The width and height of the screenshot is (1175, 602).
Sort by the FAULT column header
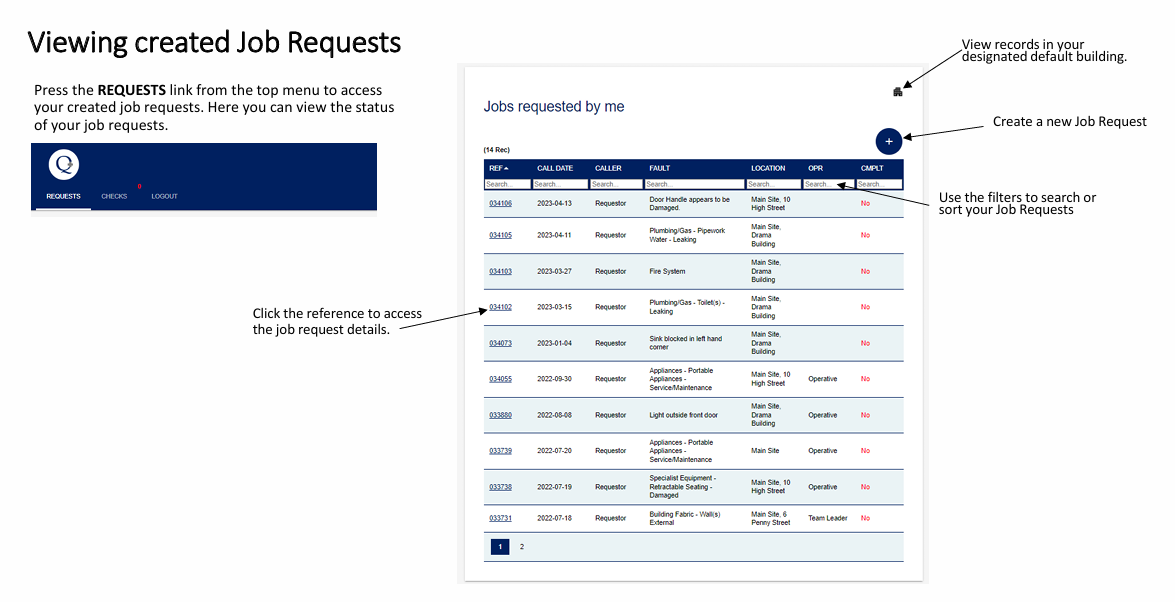[x=659, y=168]
